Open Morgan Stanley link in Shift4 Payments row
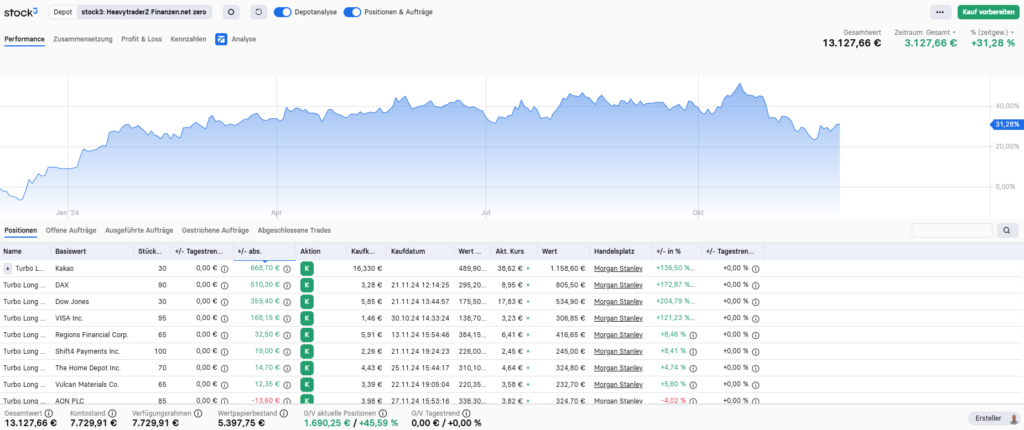1024x430 pixels. pos(618,351)
